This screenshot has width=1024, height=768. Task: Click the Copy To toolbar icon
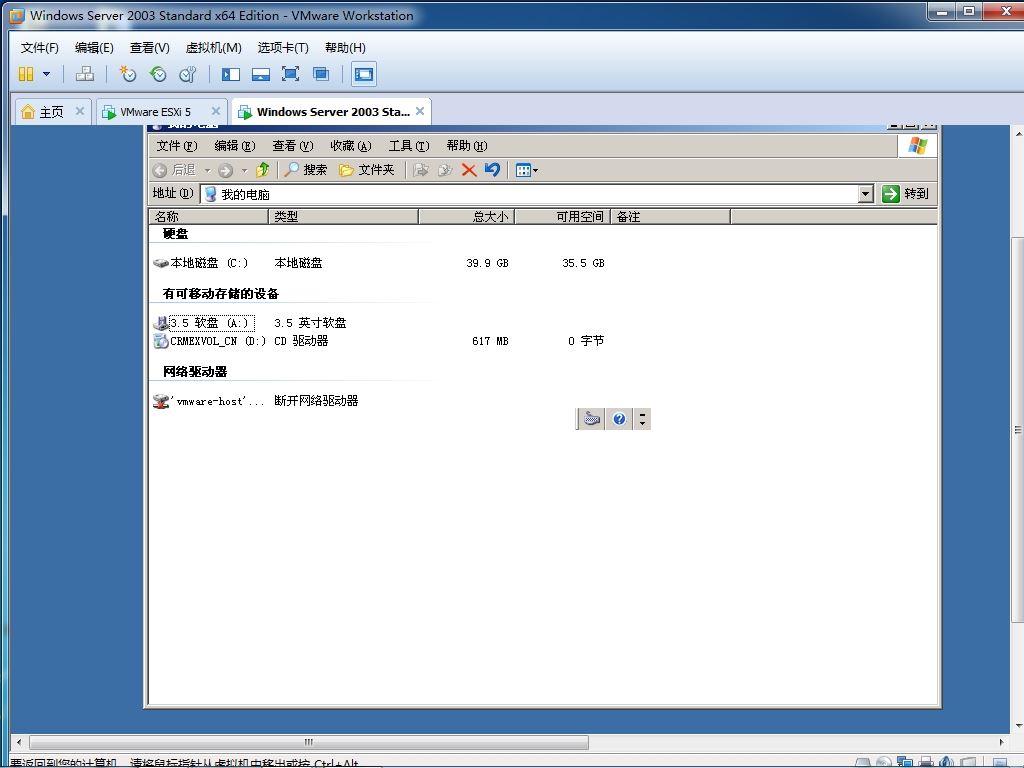[x=445, y=170]
